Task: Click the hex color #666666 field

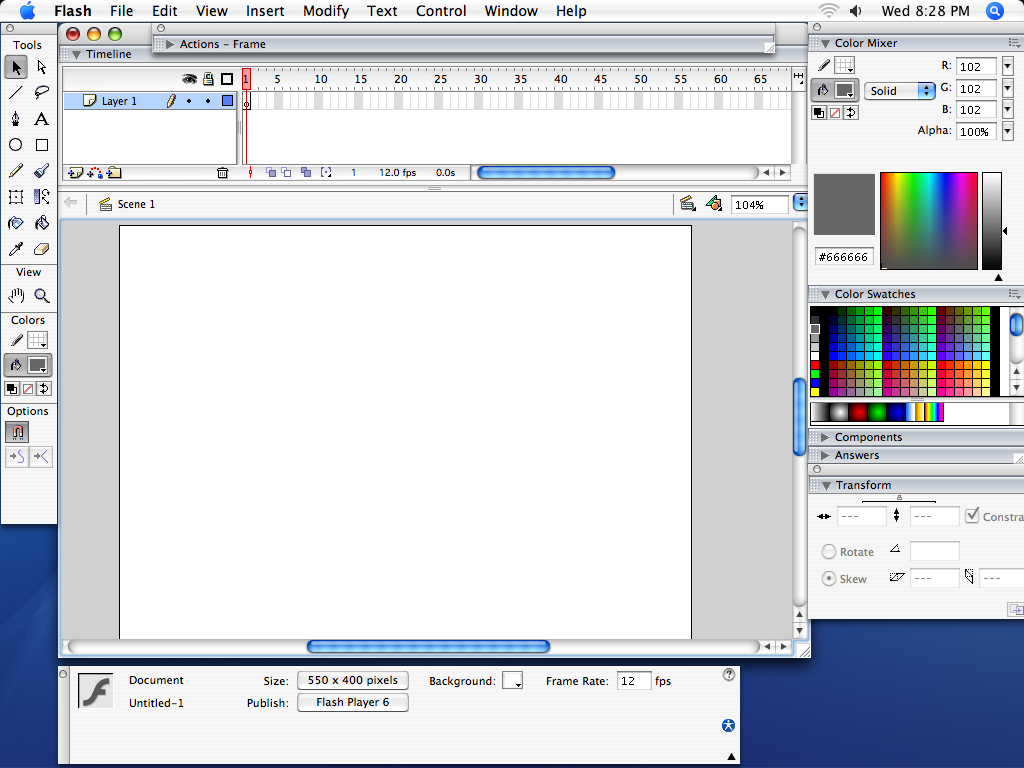Action: click(844, 257)
